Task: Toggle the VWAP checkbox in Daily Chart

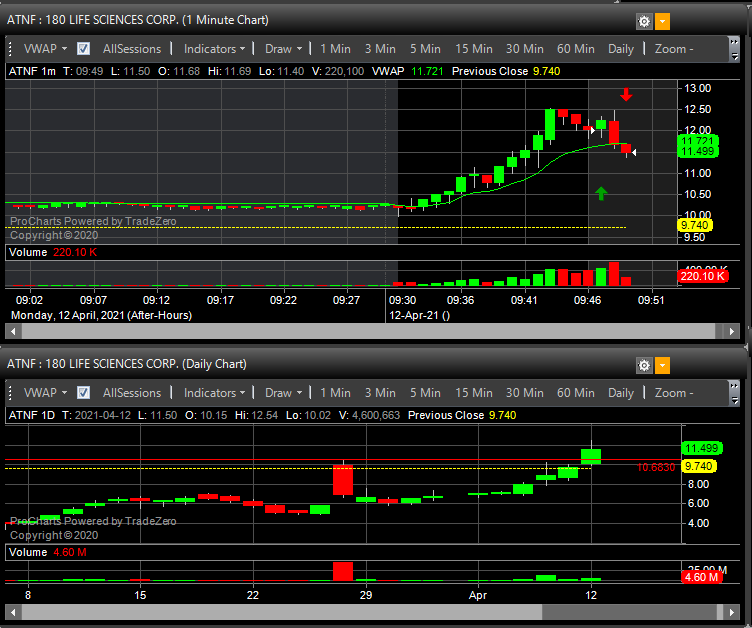Action: point(84,393)
